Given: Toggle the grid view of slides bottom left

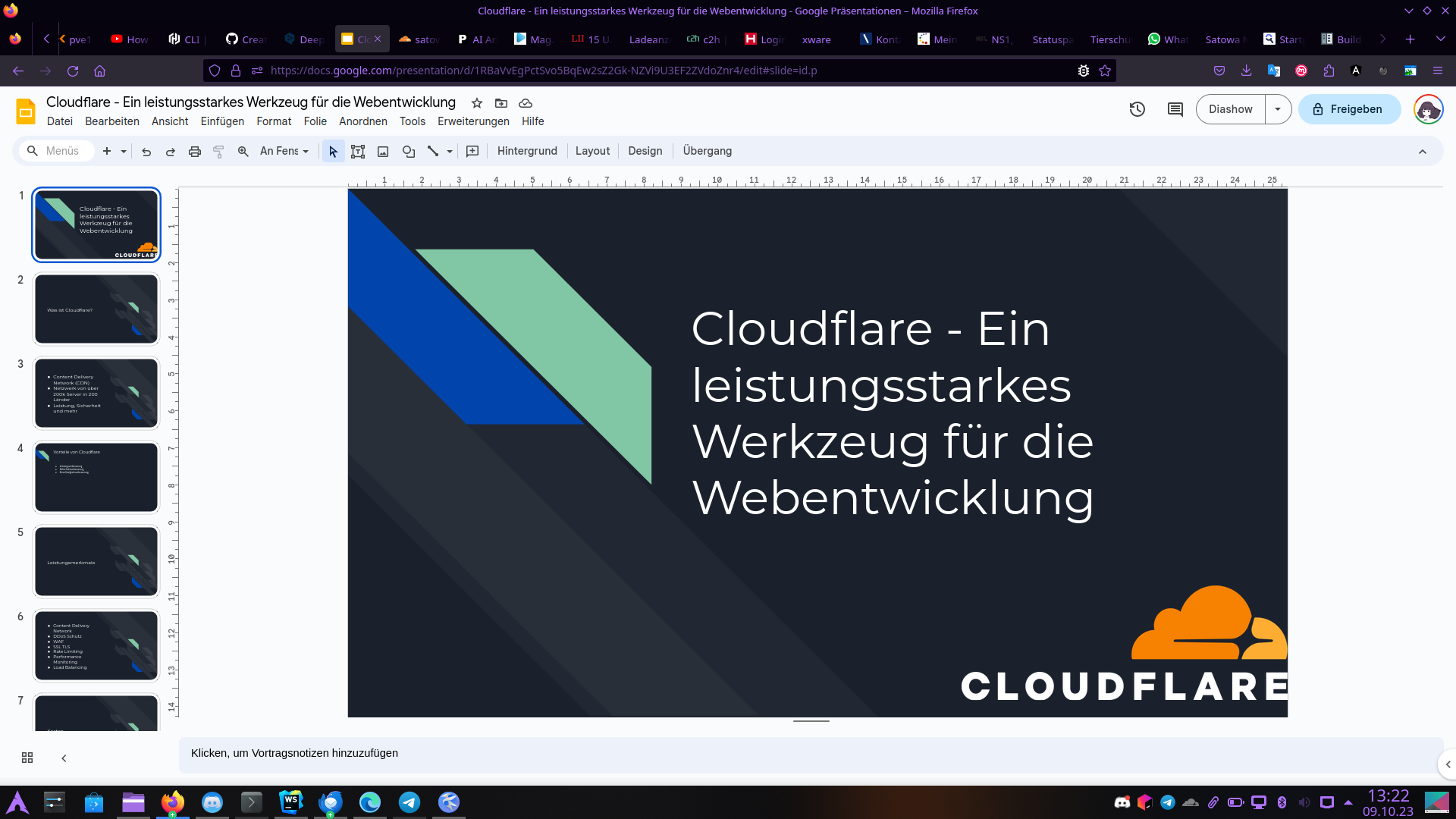Looking at the screenshot, I should 27,758.
